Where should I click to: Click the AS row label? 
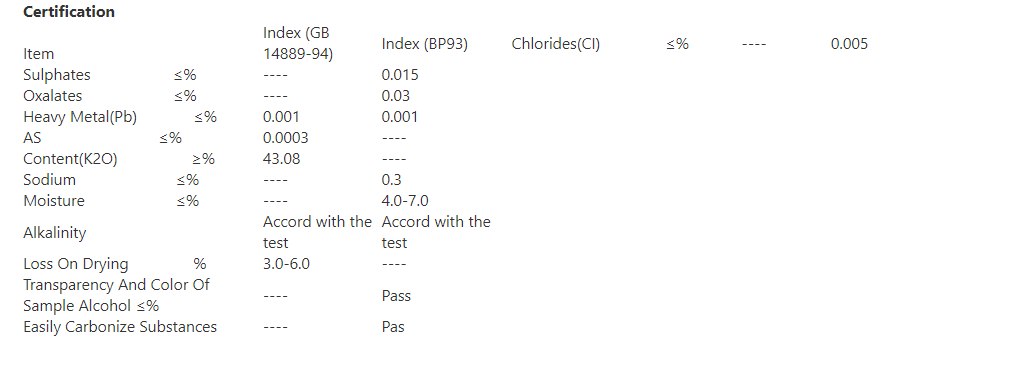tap(32, 138)
